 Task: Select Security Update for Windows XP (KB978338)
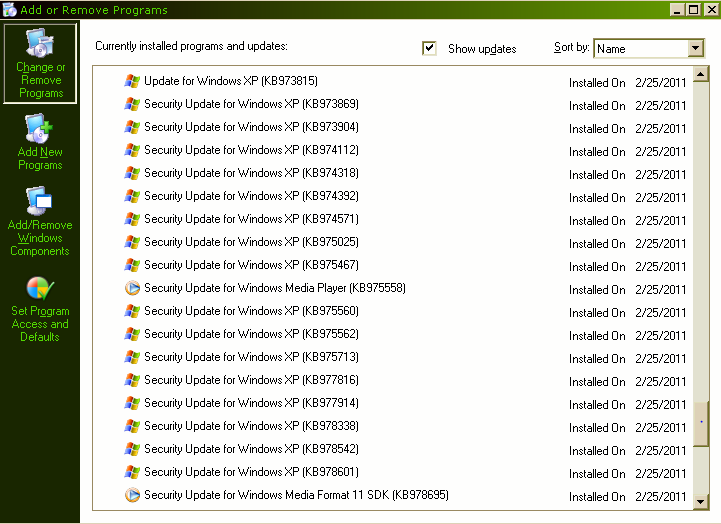(x=251, y=426)
